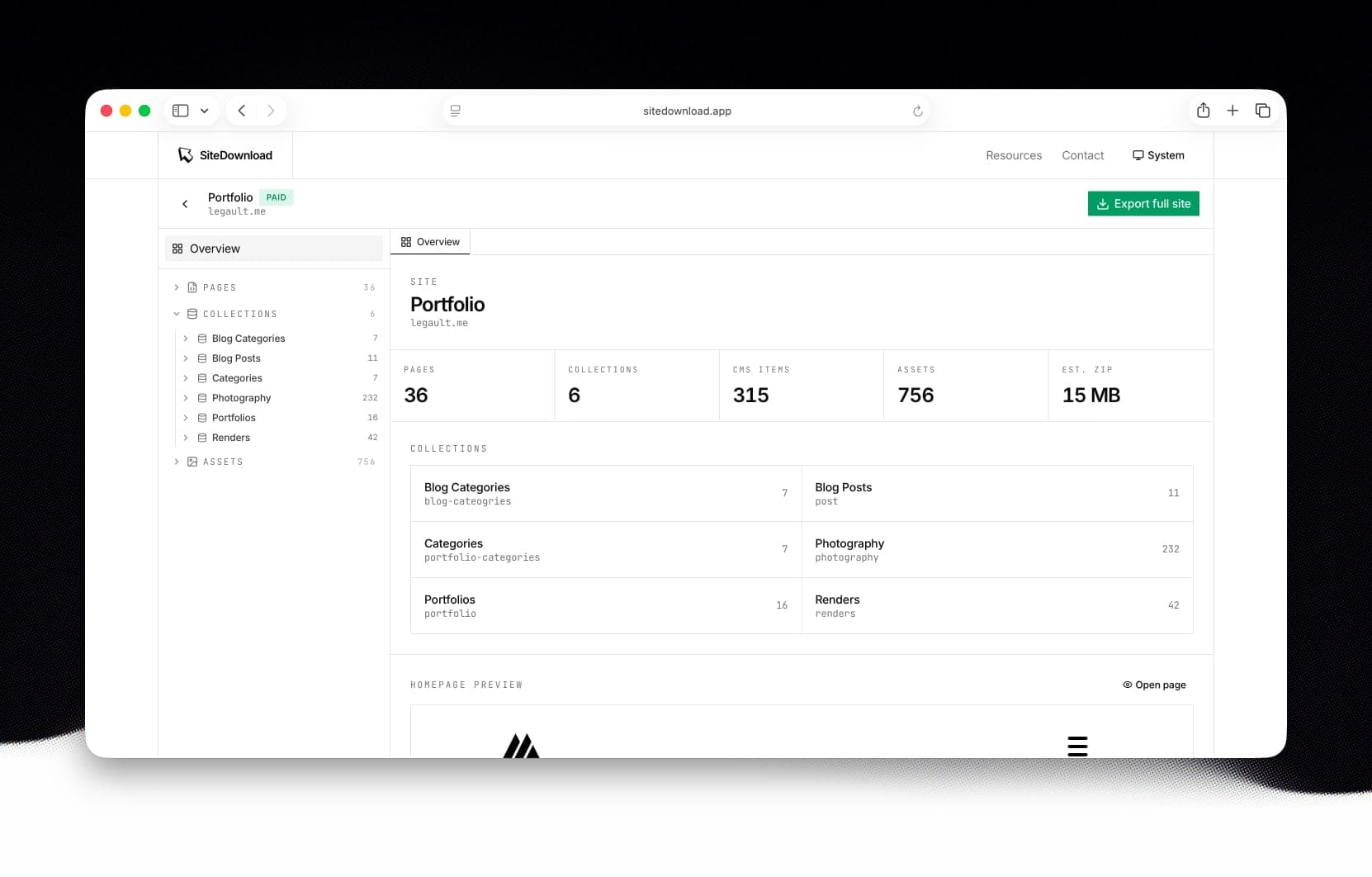
Task: Click the Blog Categories database icon in sidebar
Action: click(x=202, y=339)
